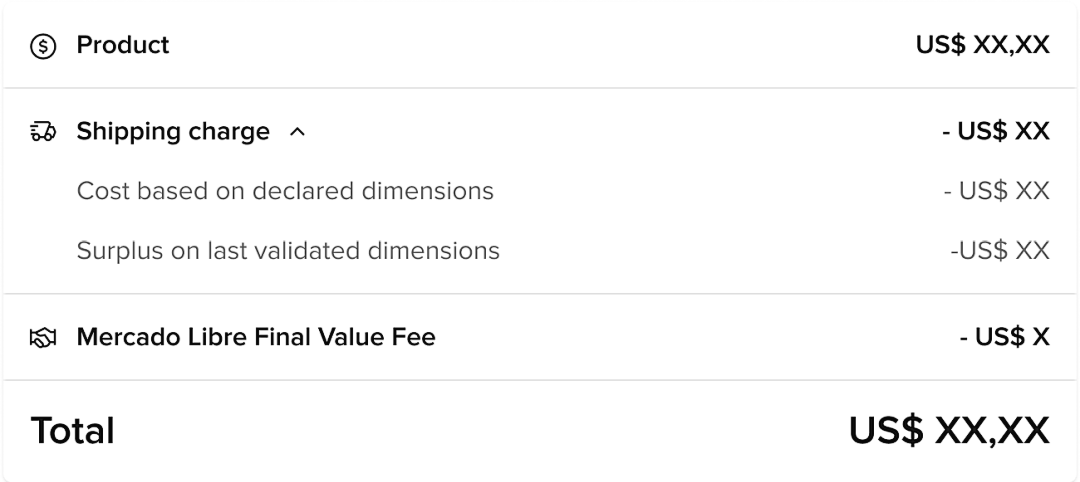Click Mercado Libre Final Value Fee label

[x=256, y=338]
